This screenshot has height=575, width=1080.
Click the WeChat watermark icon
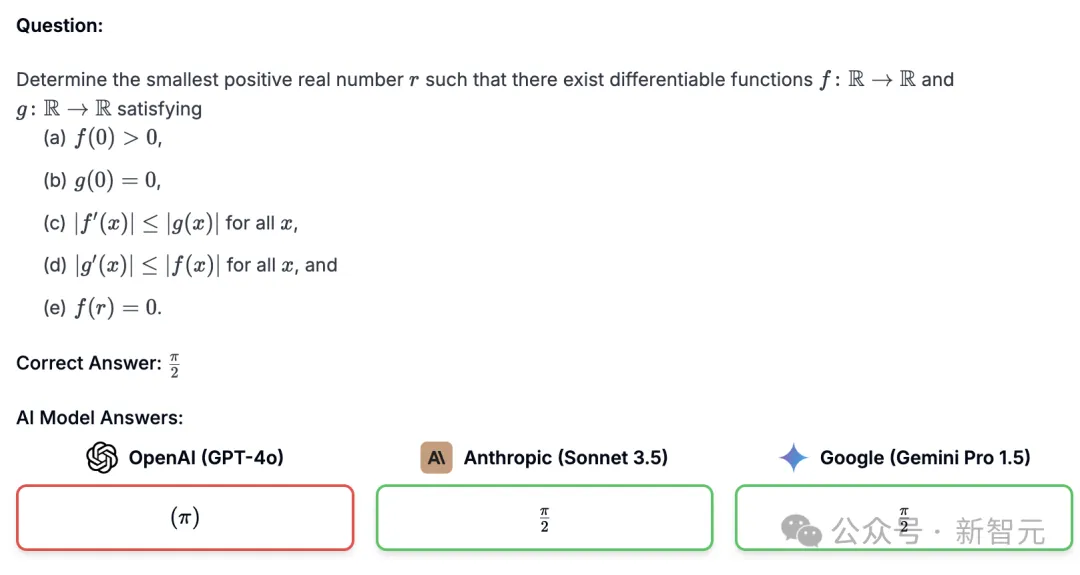click(801, 531)
